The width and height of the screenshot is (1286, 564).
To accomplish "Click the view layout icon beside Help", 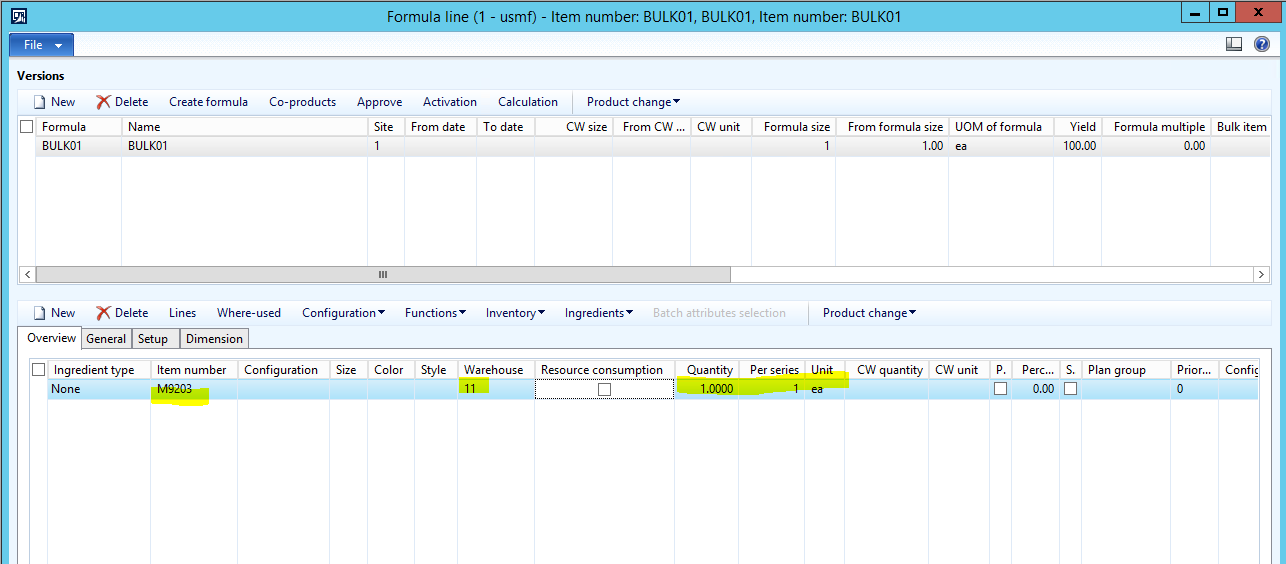I will click(1234, 44).
